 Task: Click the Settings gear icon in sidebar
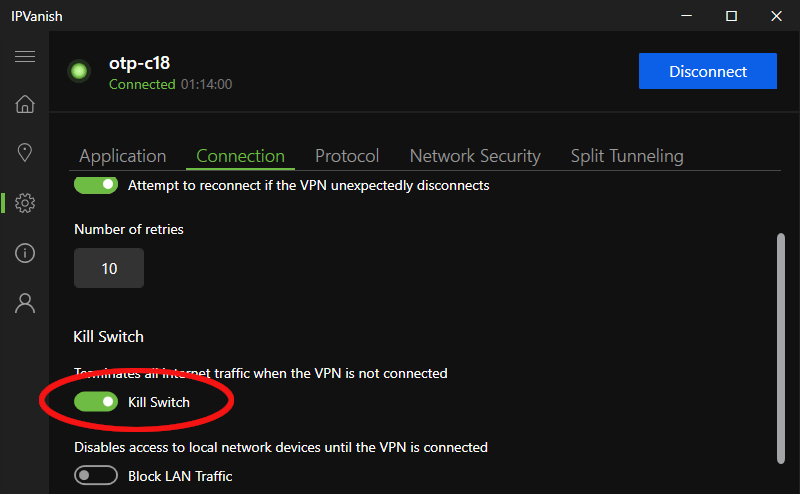(25, 203)
